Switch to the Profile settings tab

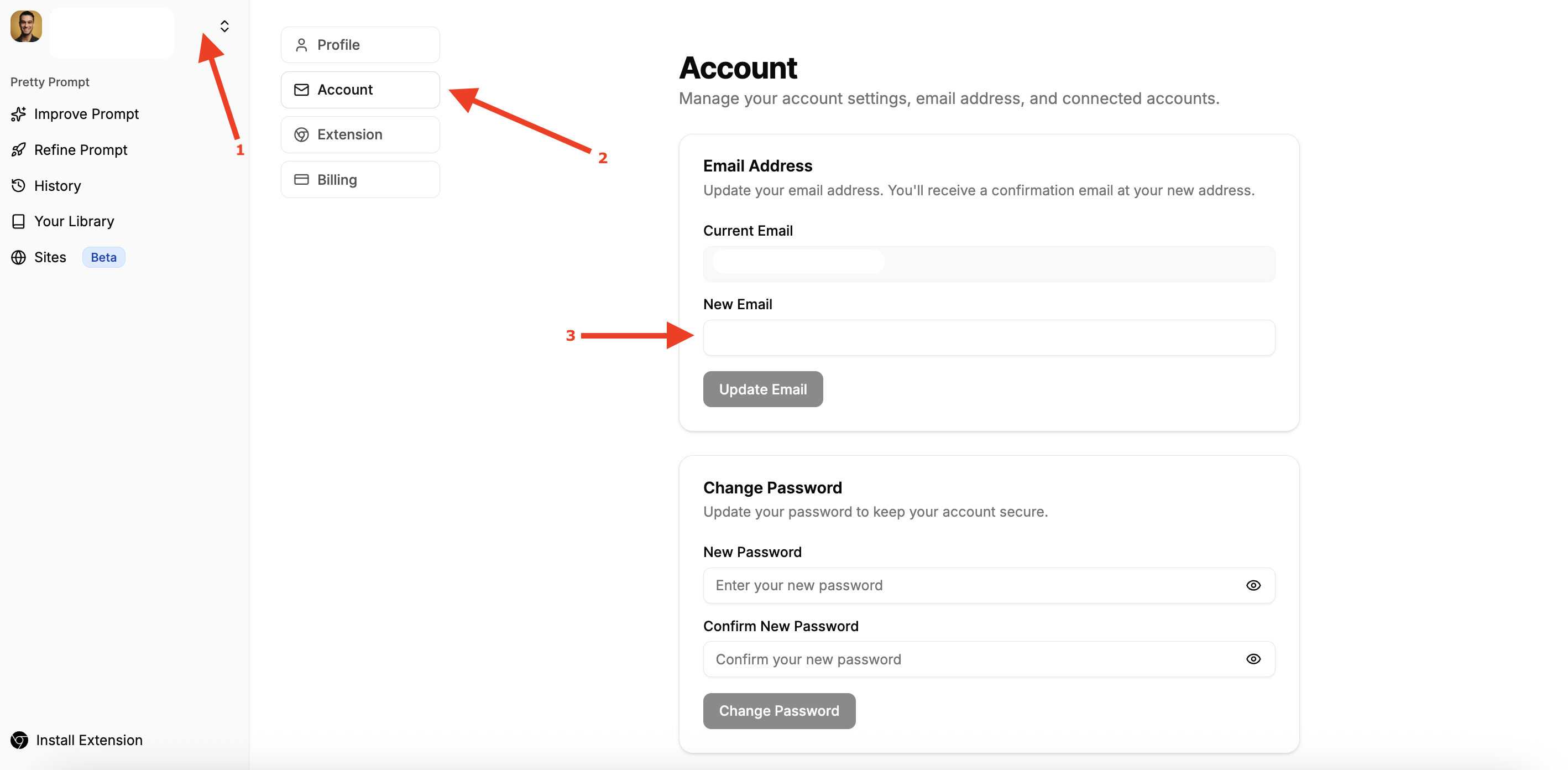(360, 44)
